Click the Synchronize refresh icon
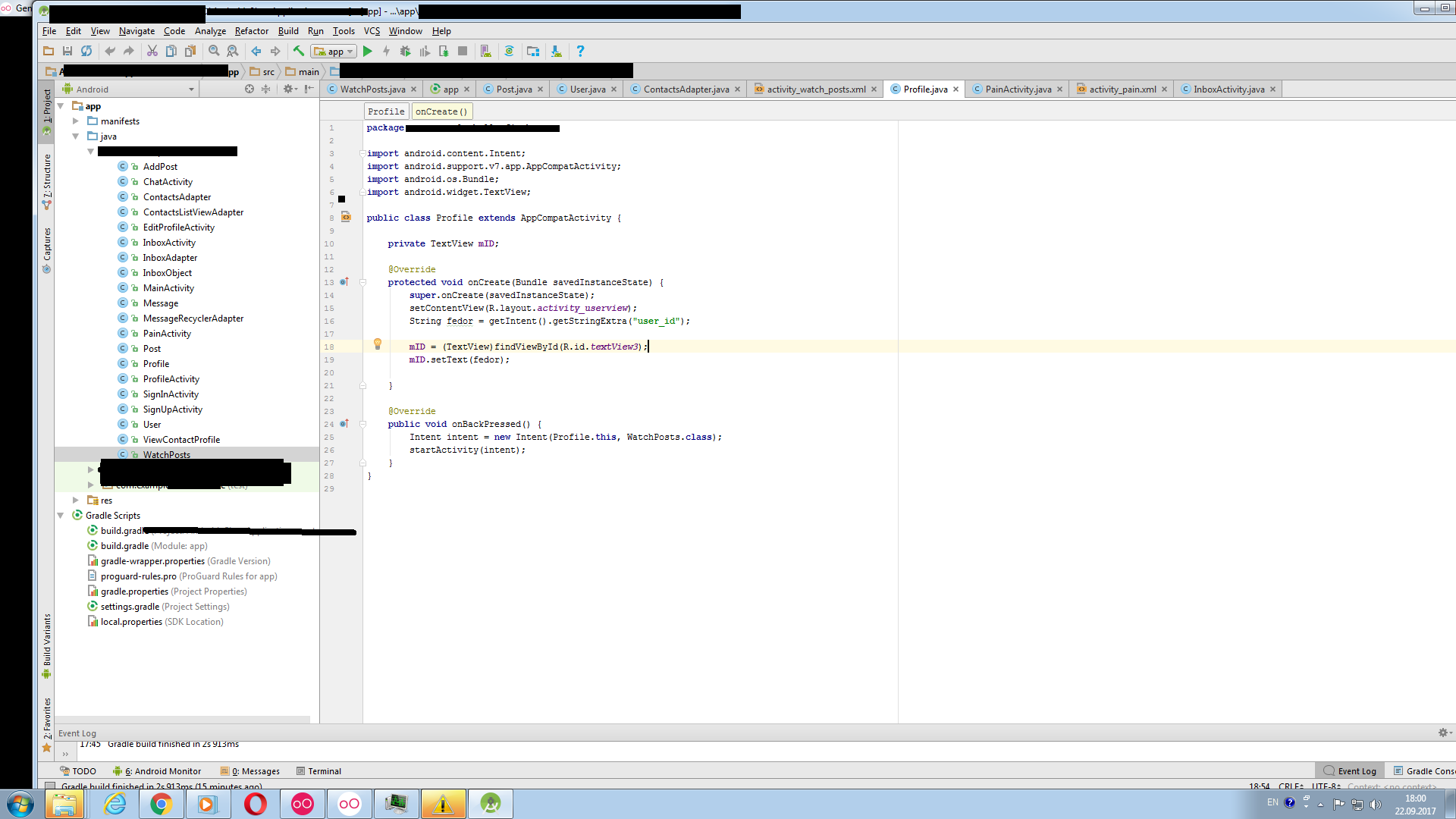This screenshot has width=1456, height=819. tap(86, 51)
